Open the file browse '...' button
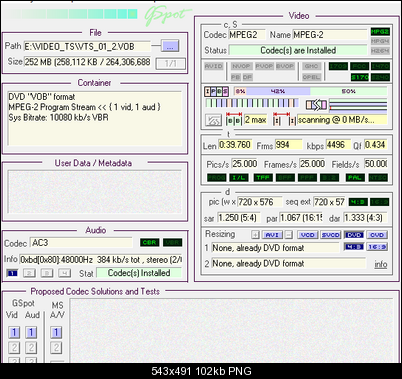402x379 pixels. 170,46
